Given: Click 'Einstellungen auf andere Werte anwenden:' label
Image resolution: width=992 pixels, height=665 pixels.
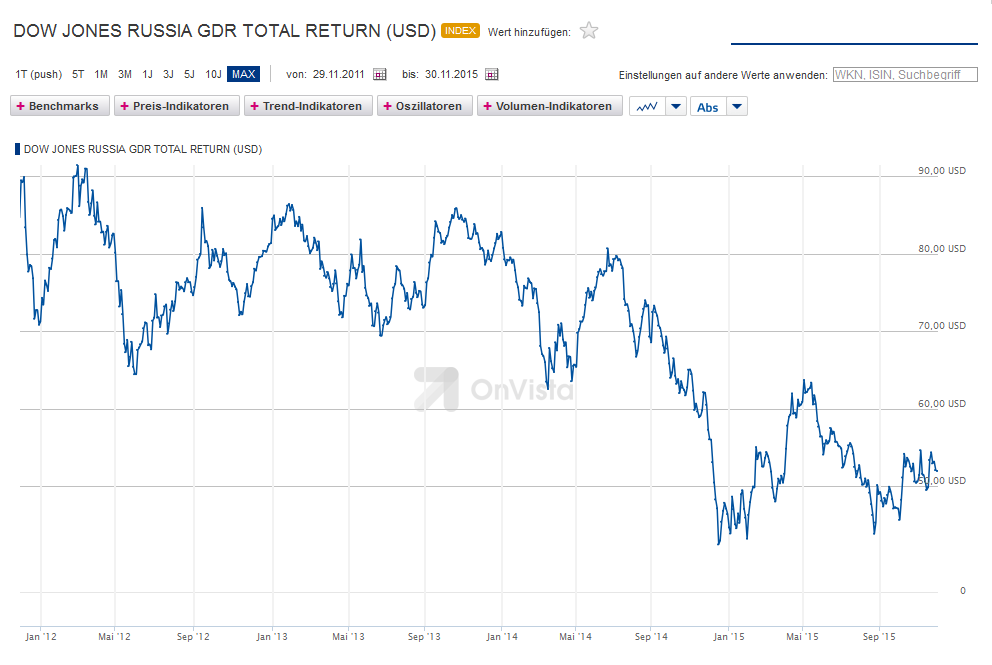Looking at the screenshot, I should [723, 75].
